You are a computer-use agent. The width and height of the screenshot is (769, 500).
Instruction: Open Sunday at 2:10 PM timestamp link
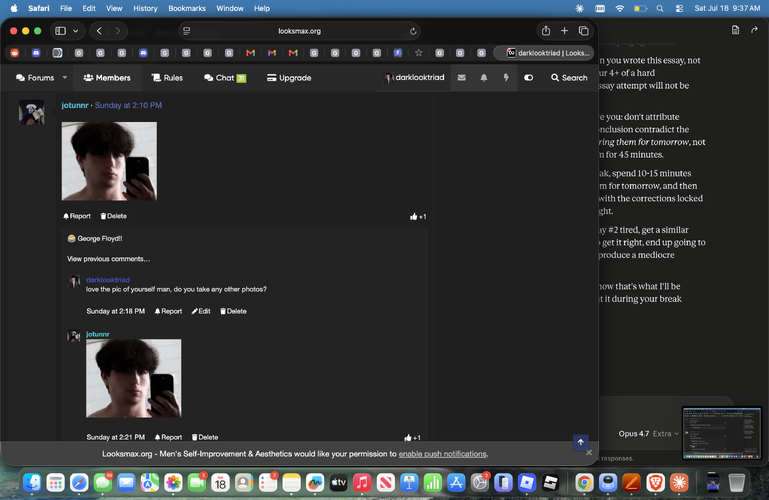click(128, 105)
